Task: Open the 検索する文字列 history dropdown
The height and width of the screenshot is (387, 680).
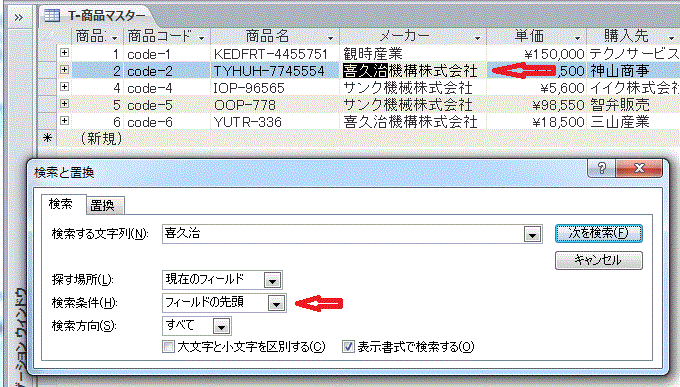Action: [x=532, y=235]
